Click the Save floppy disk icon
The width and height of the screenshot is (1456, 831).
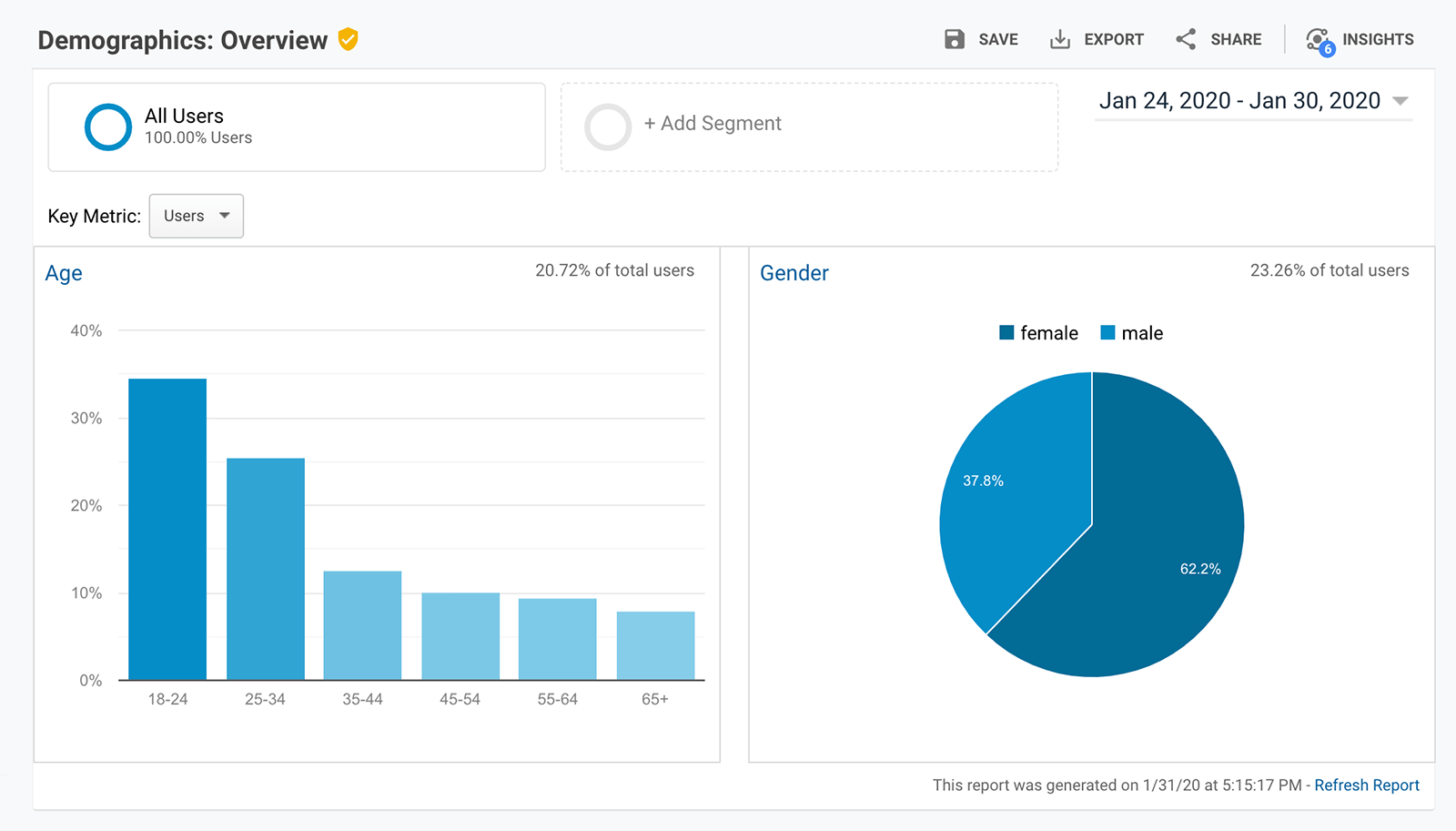(954, 39)
